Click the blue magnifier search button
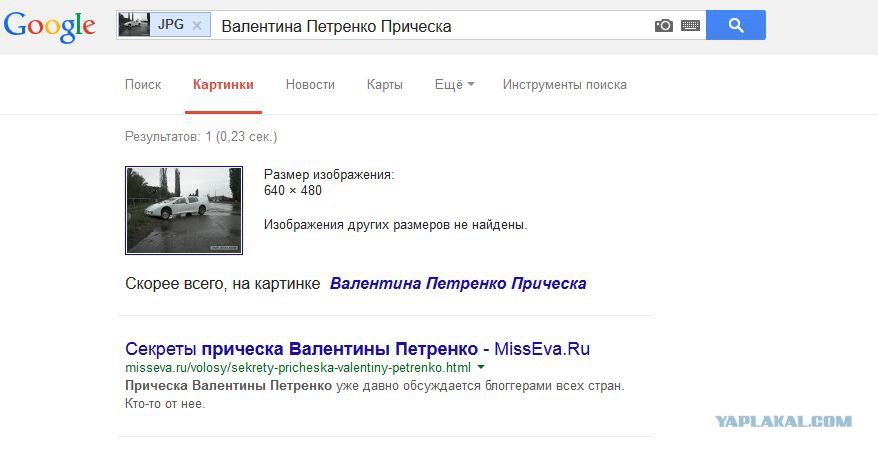878x451 pixels. pyautogui.click(x=736, y=25)
